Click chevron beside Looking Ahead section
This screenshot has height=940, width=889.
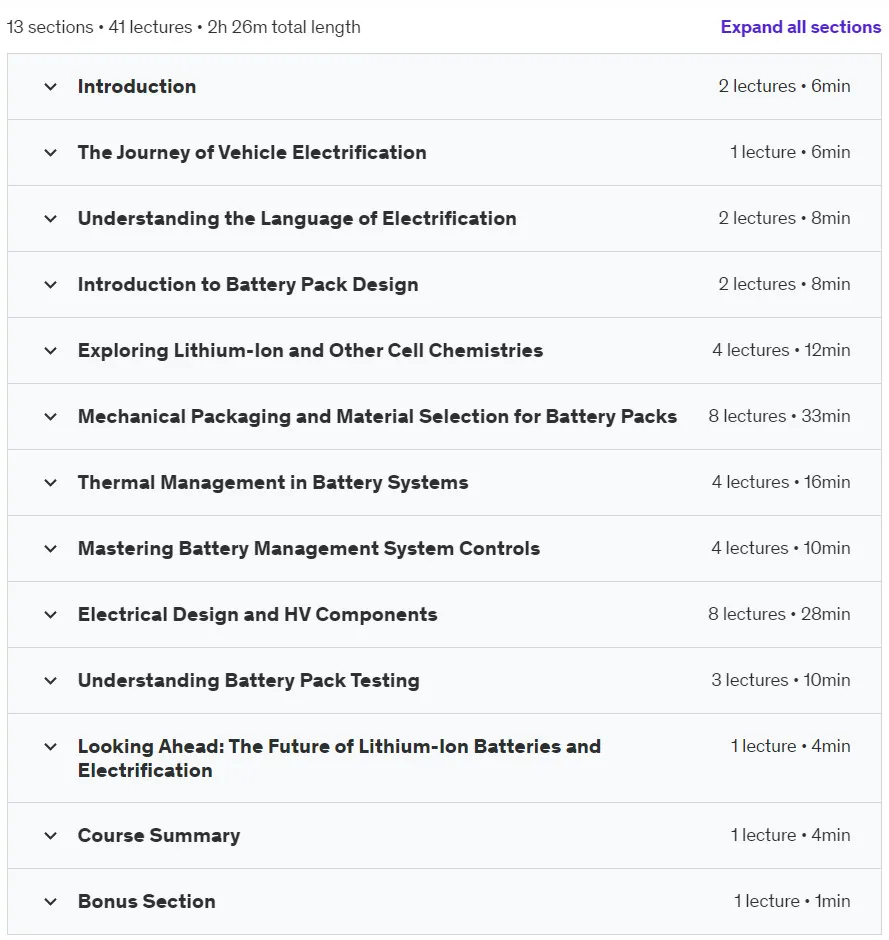click(51, 746)
